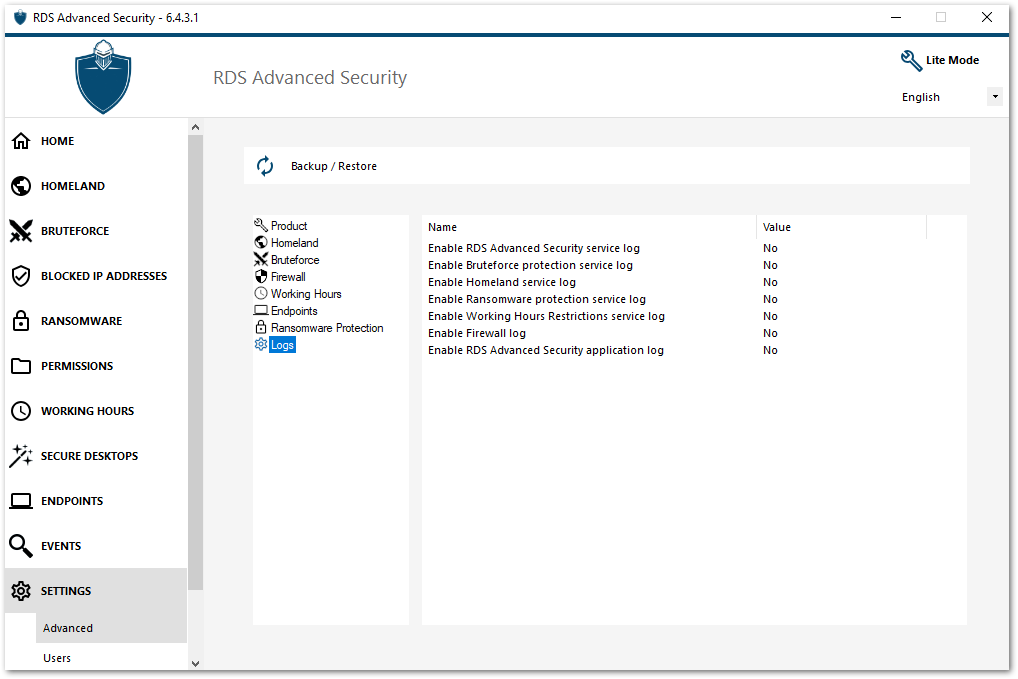
Task: Minimize the RDS Advanced Security window
Action: coord(896,18)
